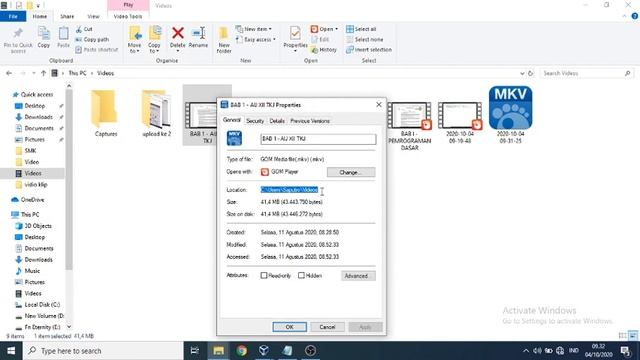Select 3D Objects under This PC
640x360 pixels.
pos(38,226)
